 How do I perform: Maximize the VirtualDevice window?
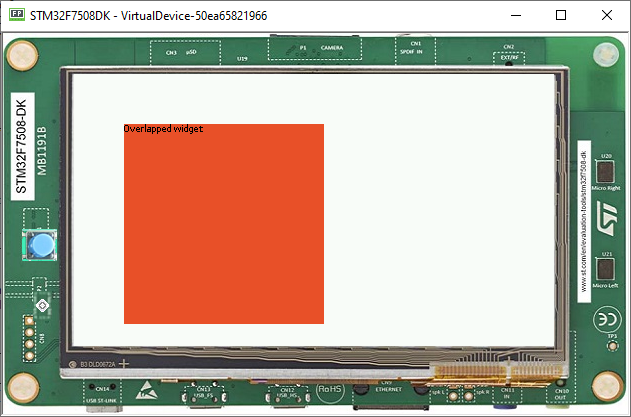(x=561, y=15)
